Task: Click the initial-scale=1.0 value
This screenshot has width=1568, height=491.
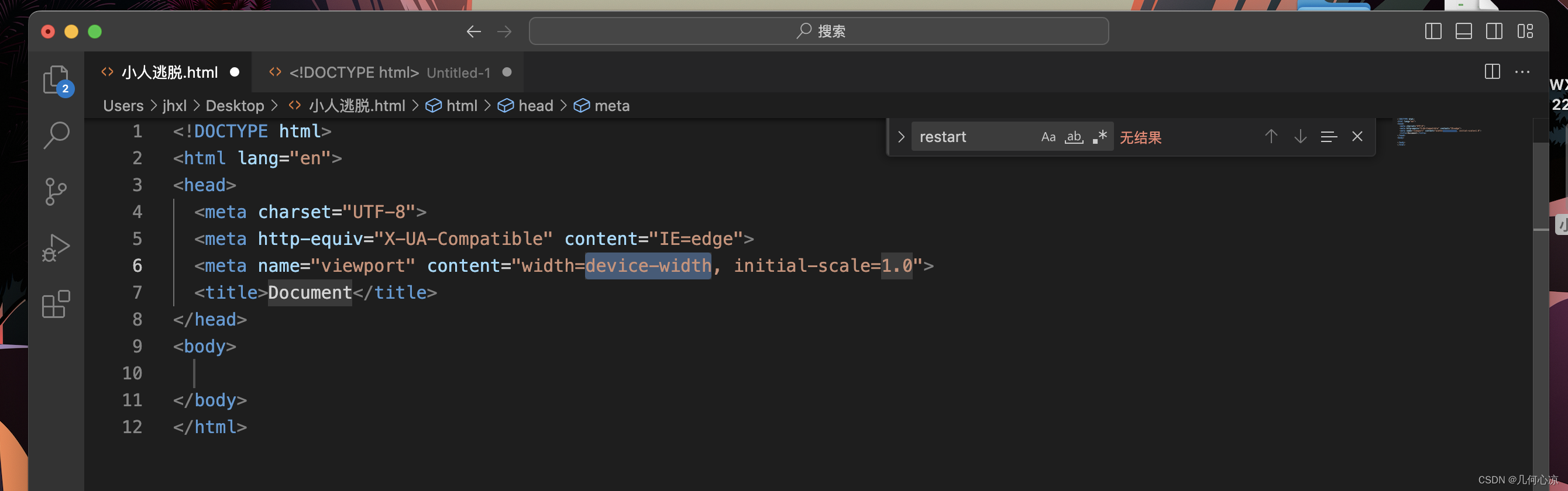Action: pos(823,266)
